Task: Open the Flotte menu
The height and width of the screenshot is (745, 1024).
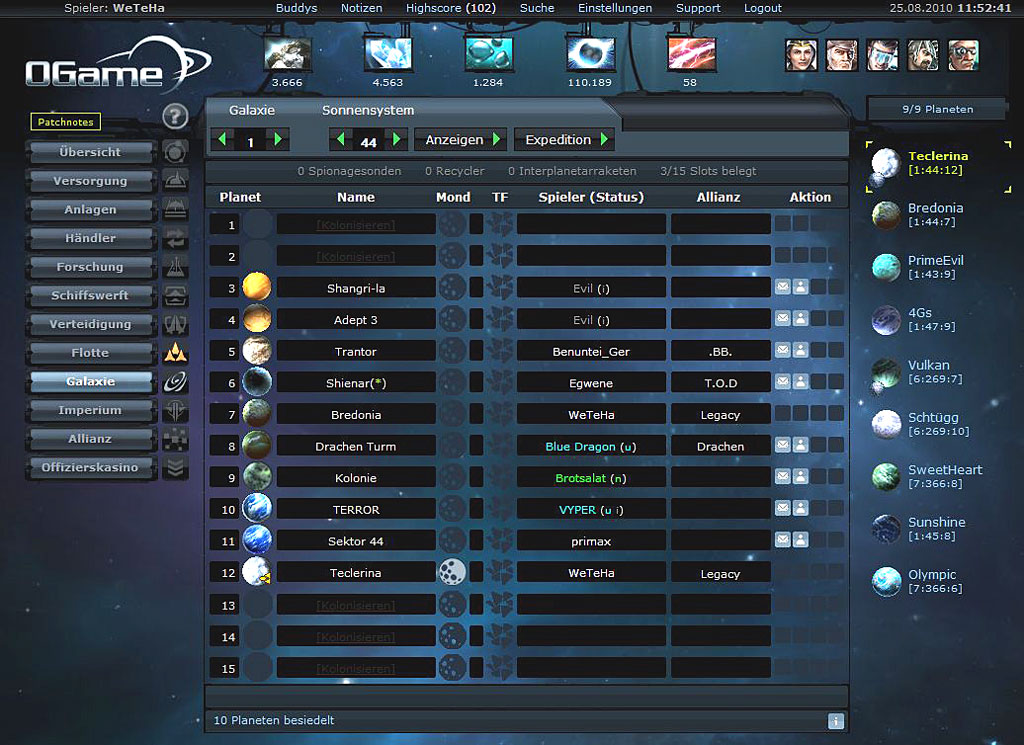Action: tap(90, 353)
